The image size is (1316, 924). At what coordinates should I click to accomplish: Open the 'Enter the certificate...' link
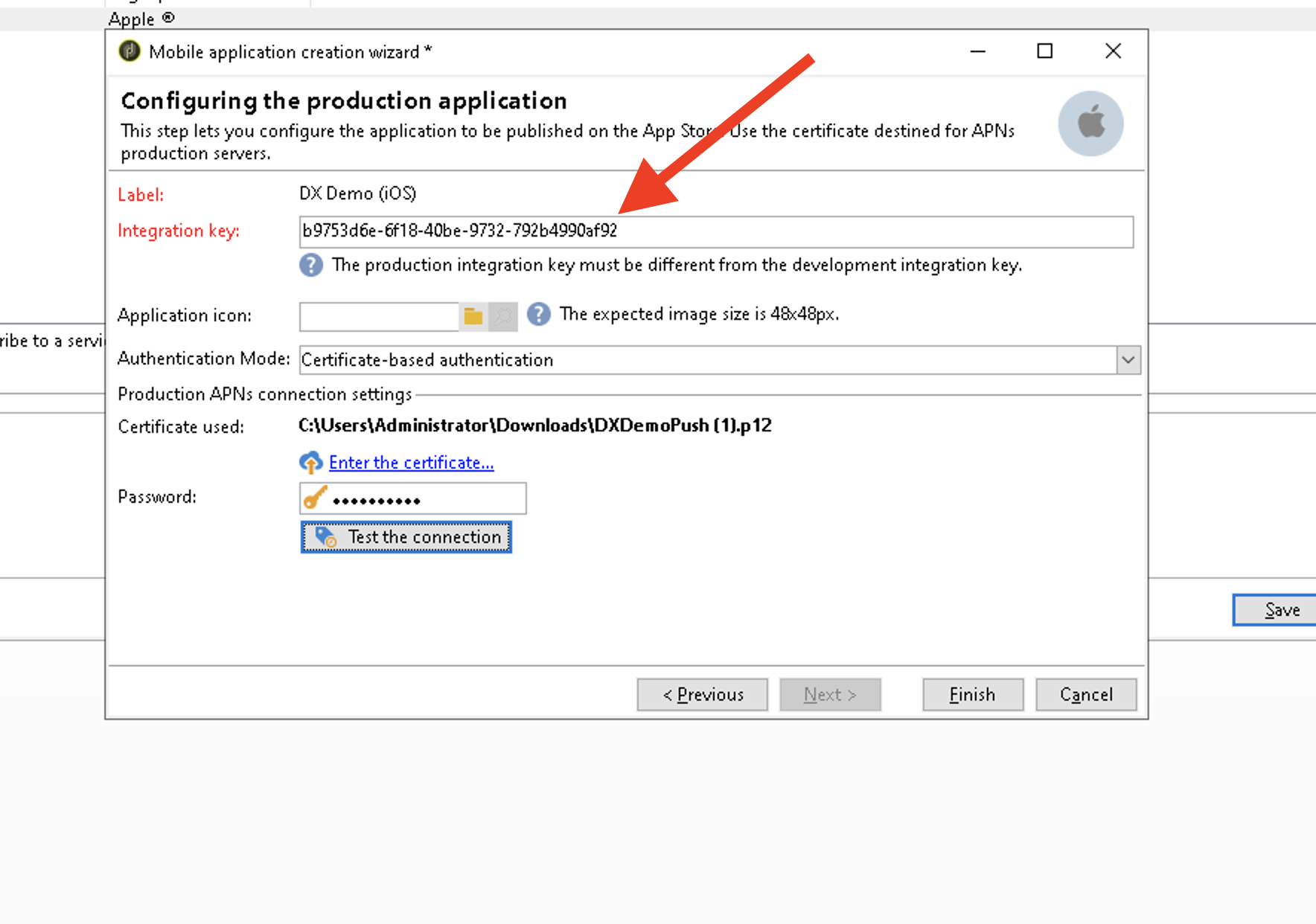pyautogui.click(x=411, y=463)
